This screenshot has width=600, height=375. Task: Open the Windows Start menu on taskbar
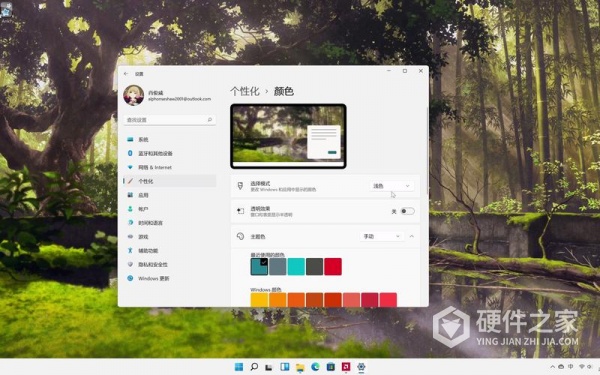pyautogui.click(x=239, y=367)
